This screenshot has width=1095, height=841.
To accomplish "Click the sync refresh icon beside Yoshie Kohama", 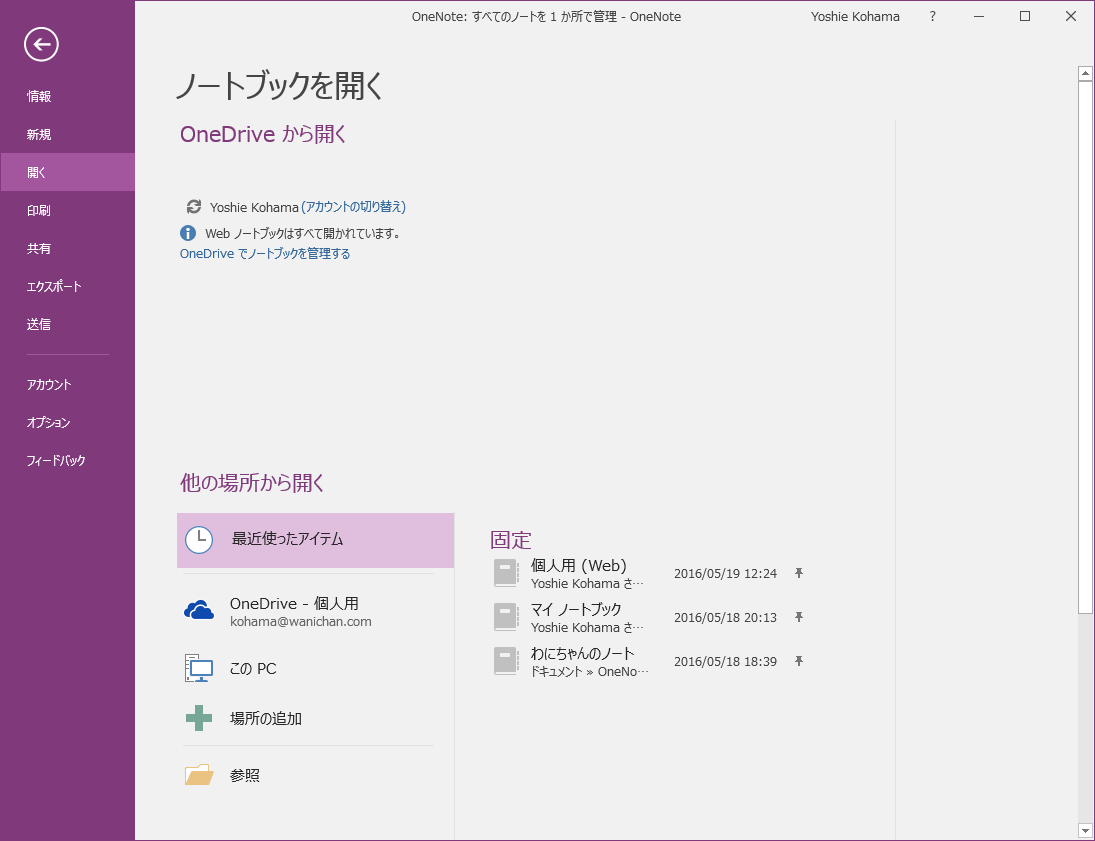I will [193, 207].
